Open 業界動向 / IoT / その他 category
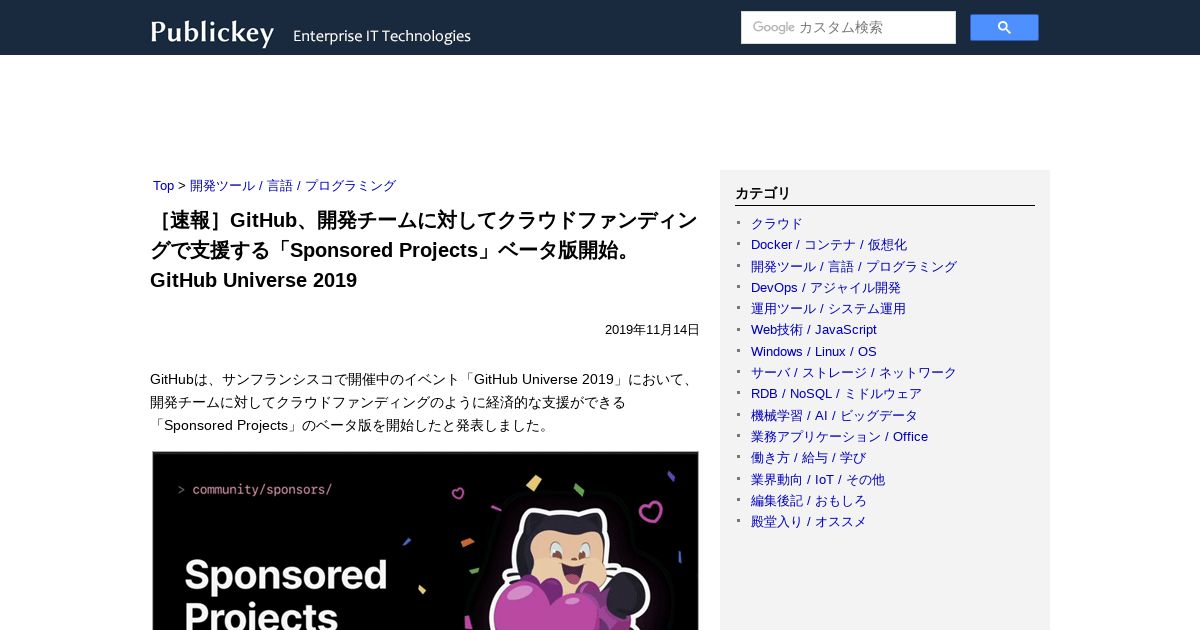The image size is (1200, 630). pos(818,480)
